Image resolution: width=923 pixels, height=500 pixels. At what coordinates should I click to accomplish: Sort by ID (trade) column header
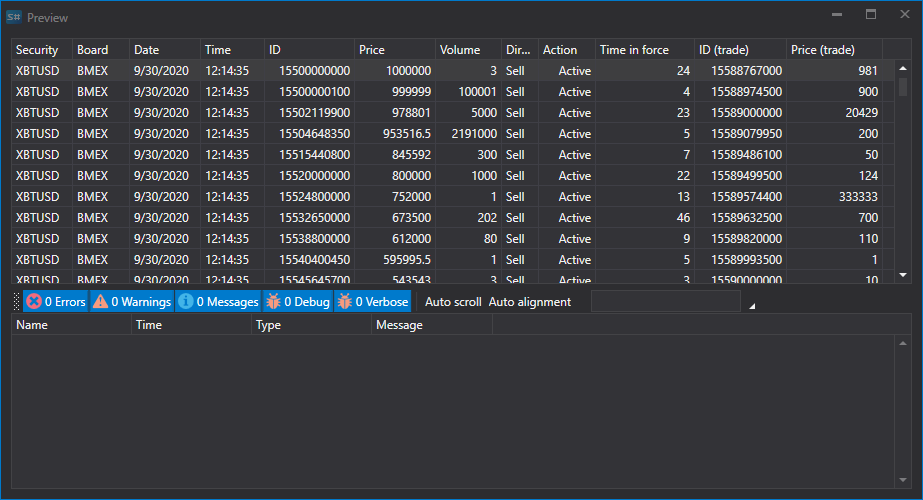[x=741, y=50]
